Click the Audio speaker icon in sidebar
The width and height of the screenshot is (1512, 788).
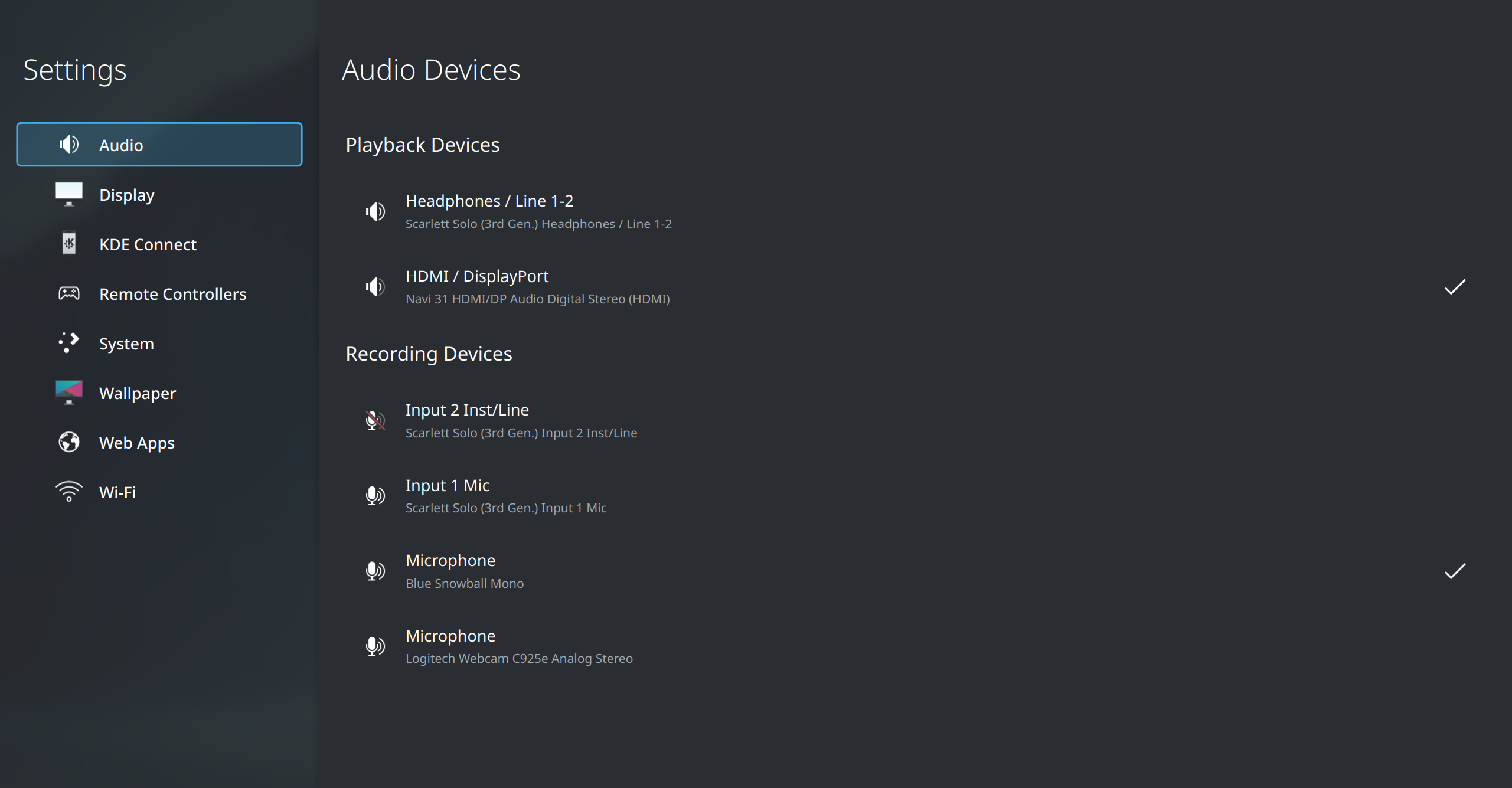coord(69,145)
